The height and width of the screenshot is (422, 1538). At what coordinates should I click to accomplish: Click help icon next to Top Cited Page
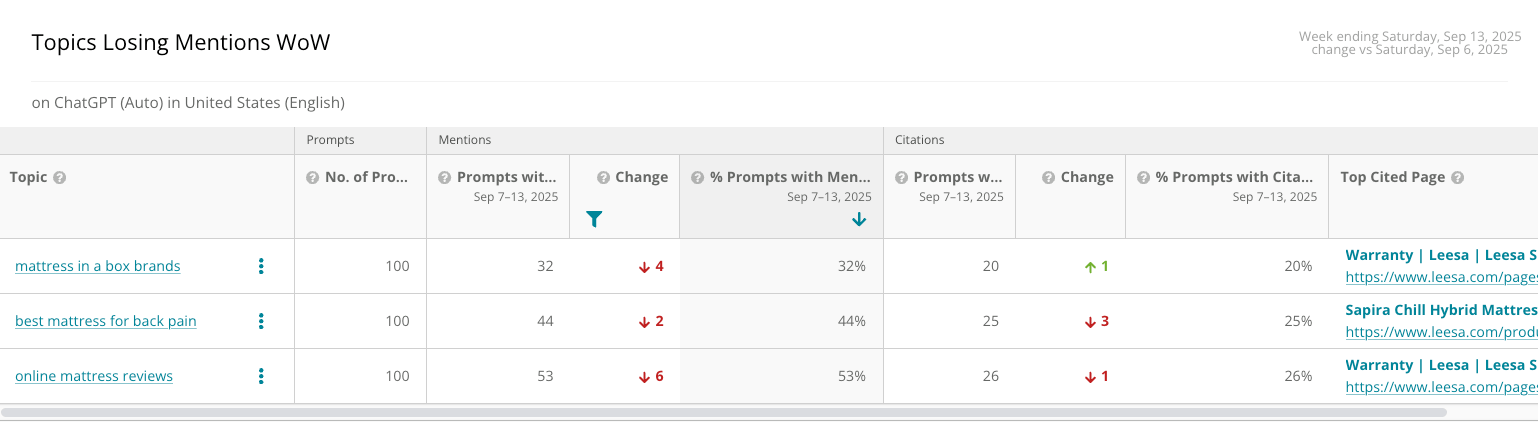[1457, 178]
